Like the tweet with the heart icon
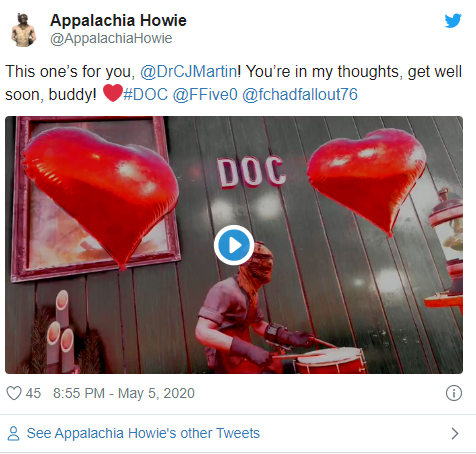Screen dimensions: 476x454 click(14, 393)
